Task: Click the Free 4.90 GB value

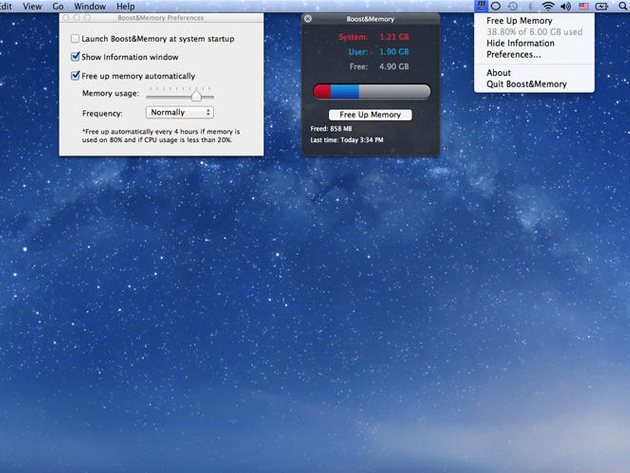Action: pyautogui.click(x=394, y=67)
